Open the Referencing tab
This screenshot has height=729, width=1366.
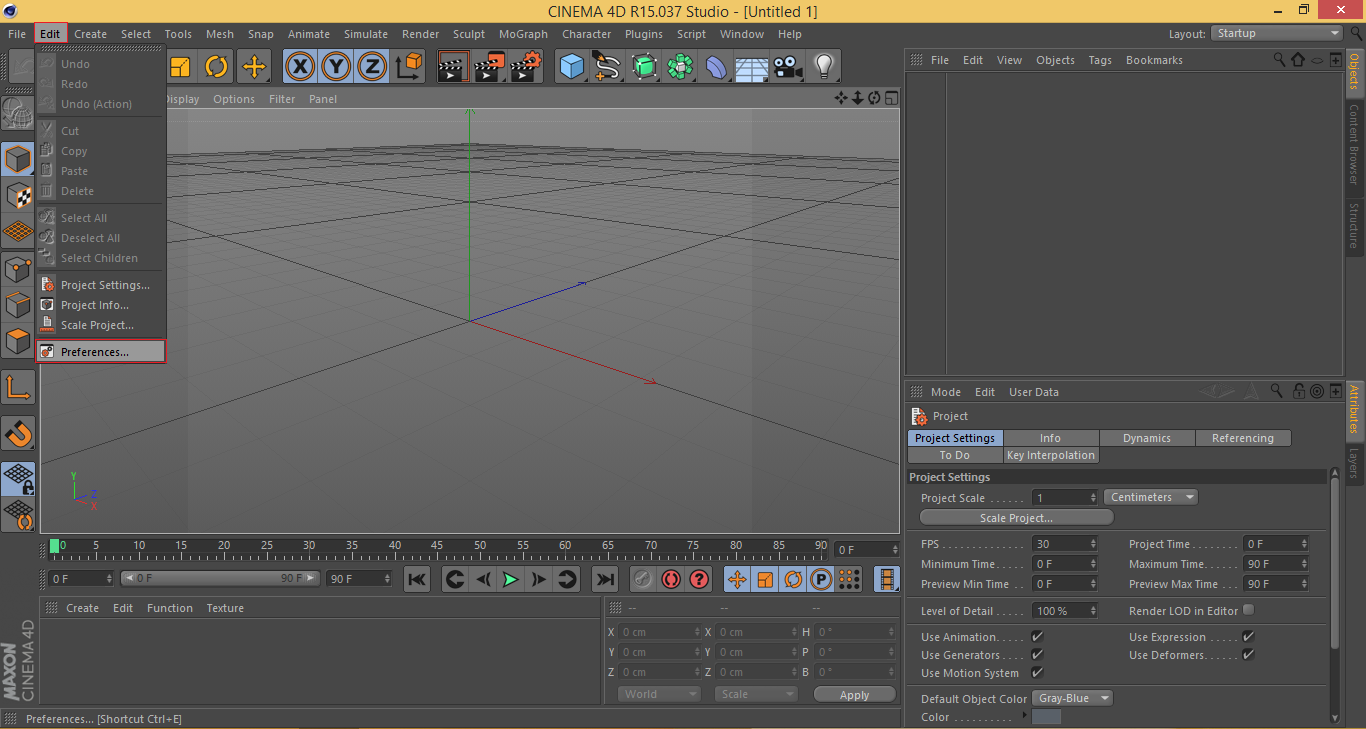point(1243,438)
